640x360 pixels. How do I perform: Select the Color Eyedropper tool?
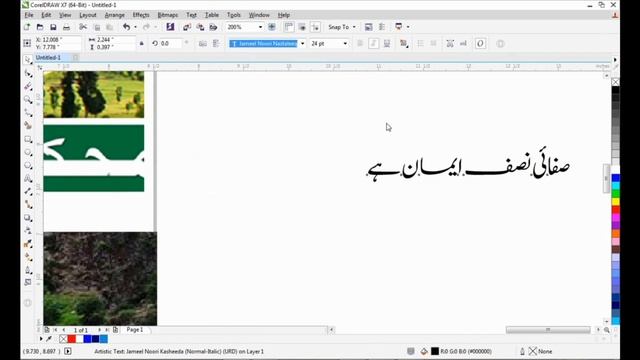[28, 244]
